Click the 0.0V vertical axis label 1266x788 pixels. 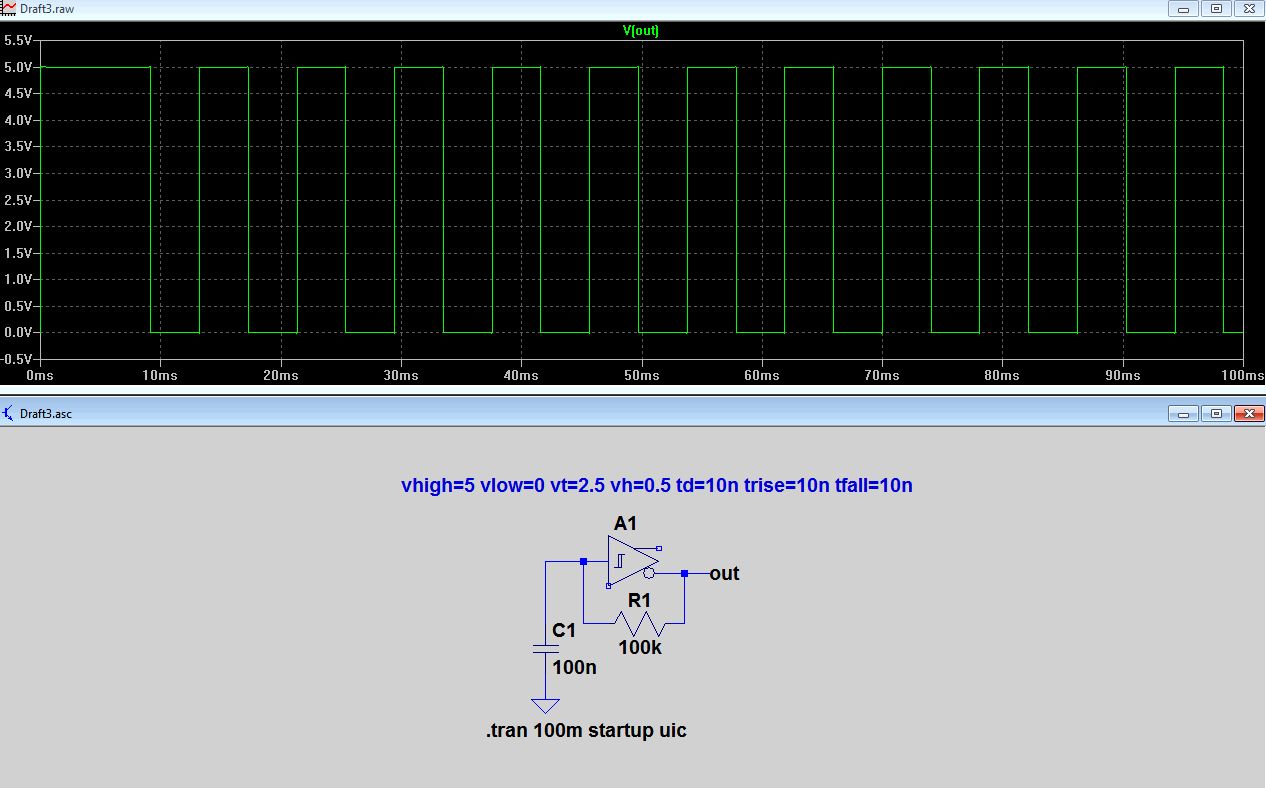click(x=19, y=332)
